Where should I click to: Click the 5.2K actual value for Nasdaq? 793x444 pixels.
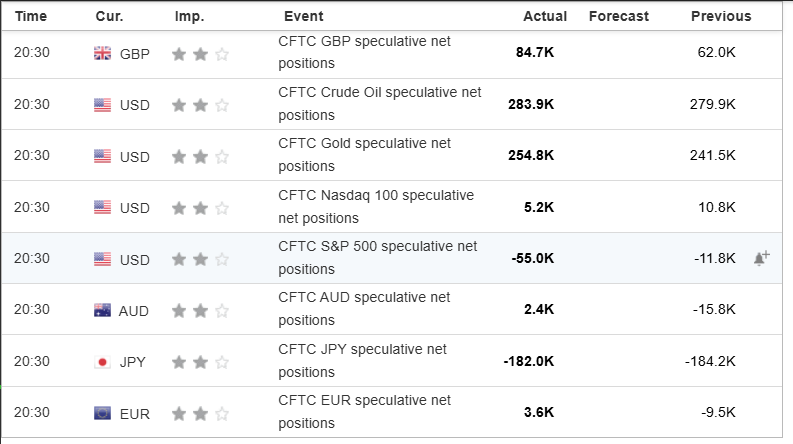click(x=538, y=207)
